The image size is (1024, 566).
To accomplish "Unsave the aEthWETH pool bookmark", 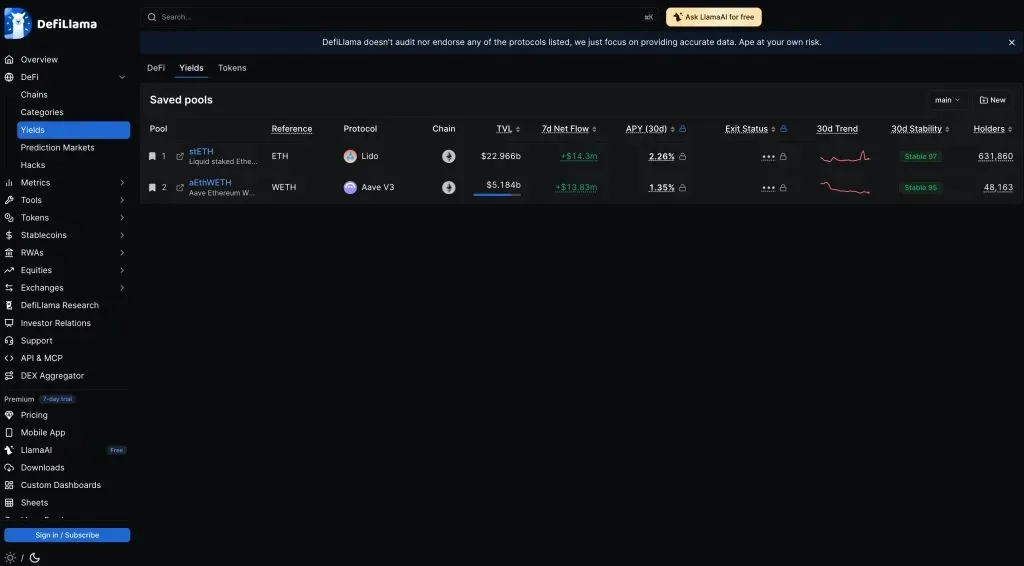I will pyautogui.click(x=152, y=188).
